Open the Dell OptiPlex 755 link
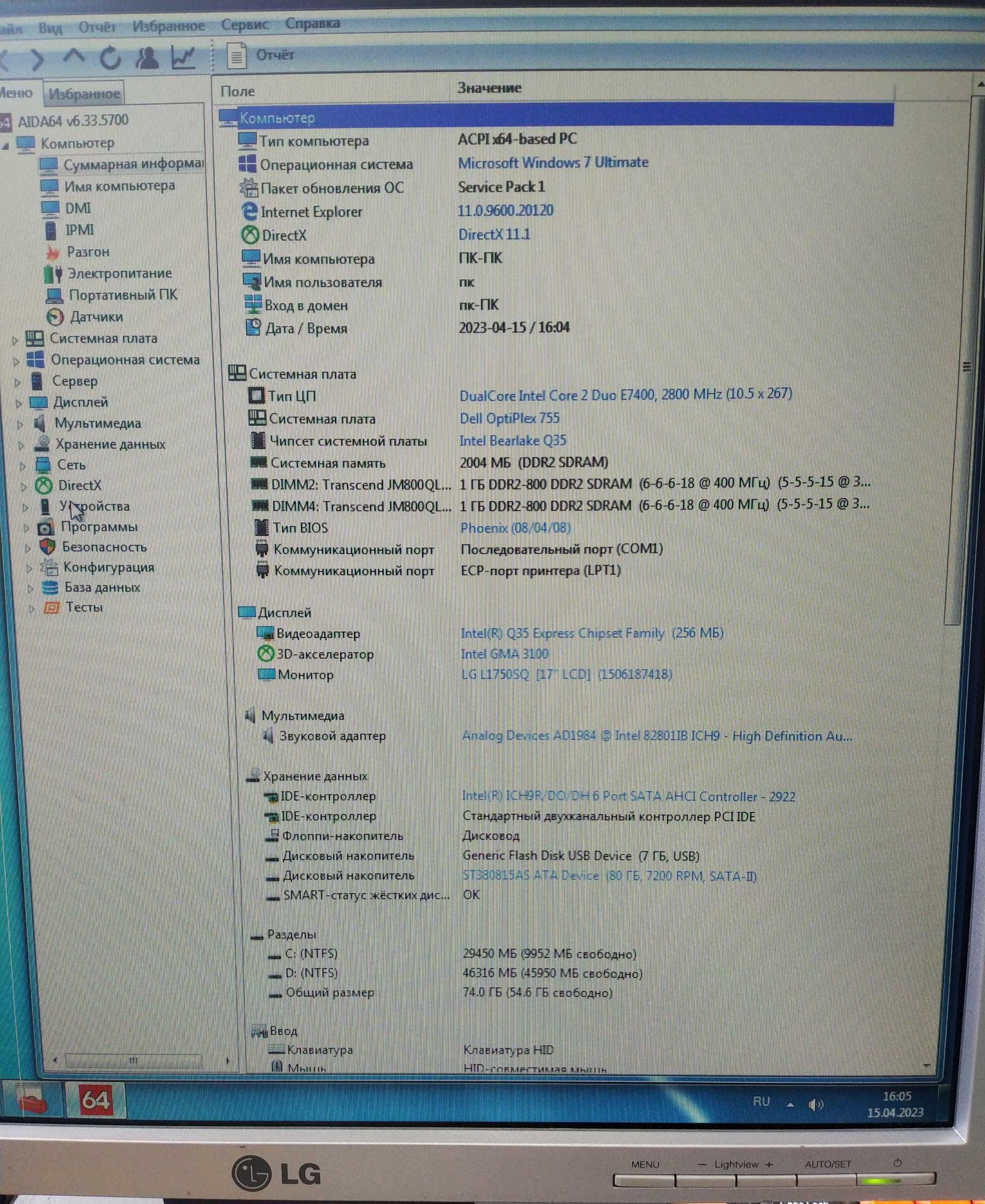This screenshot has width=985, height=1204. coord(510,418)
